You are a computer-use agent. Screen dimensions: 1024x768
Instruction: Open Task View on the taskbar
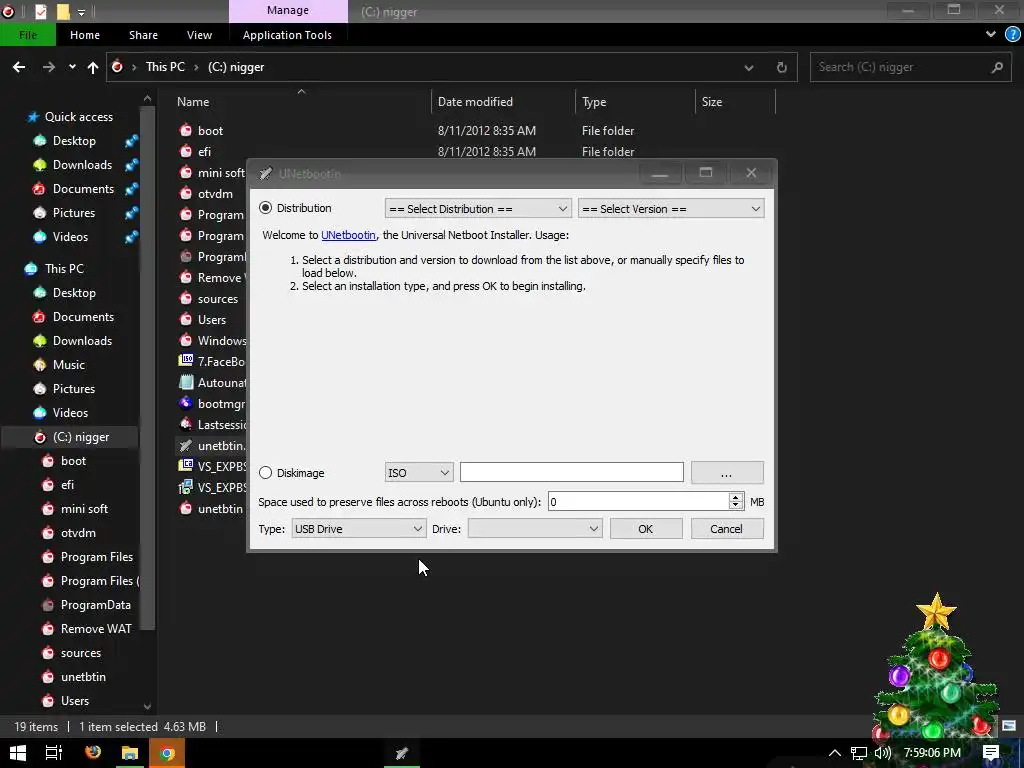tap(54, 753)
